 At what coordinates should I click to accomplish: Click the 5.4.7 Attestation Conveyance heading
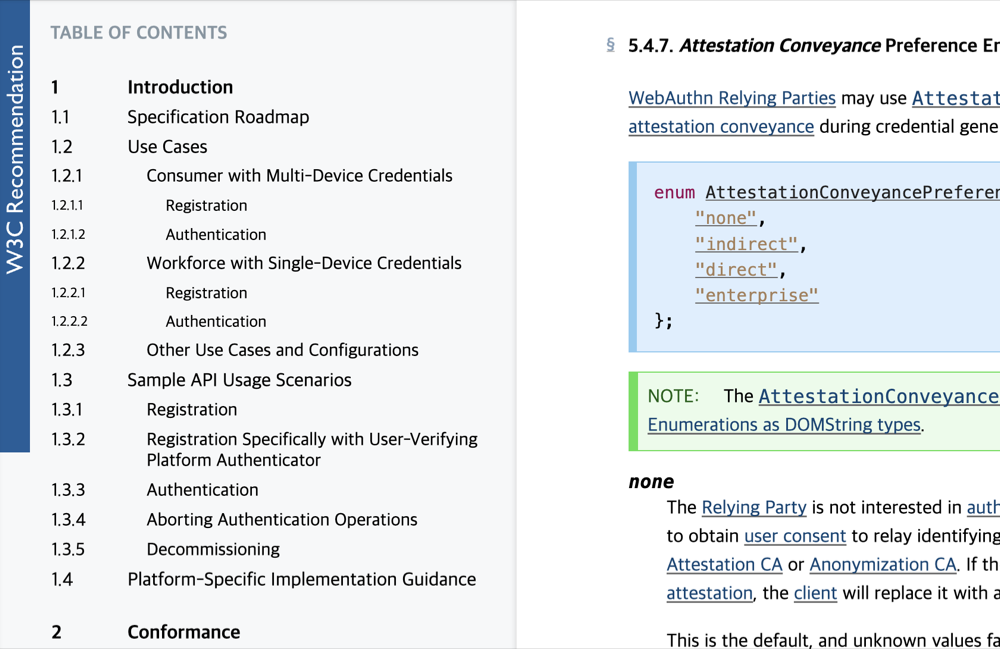(814, 46)
